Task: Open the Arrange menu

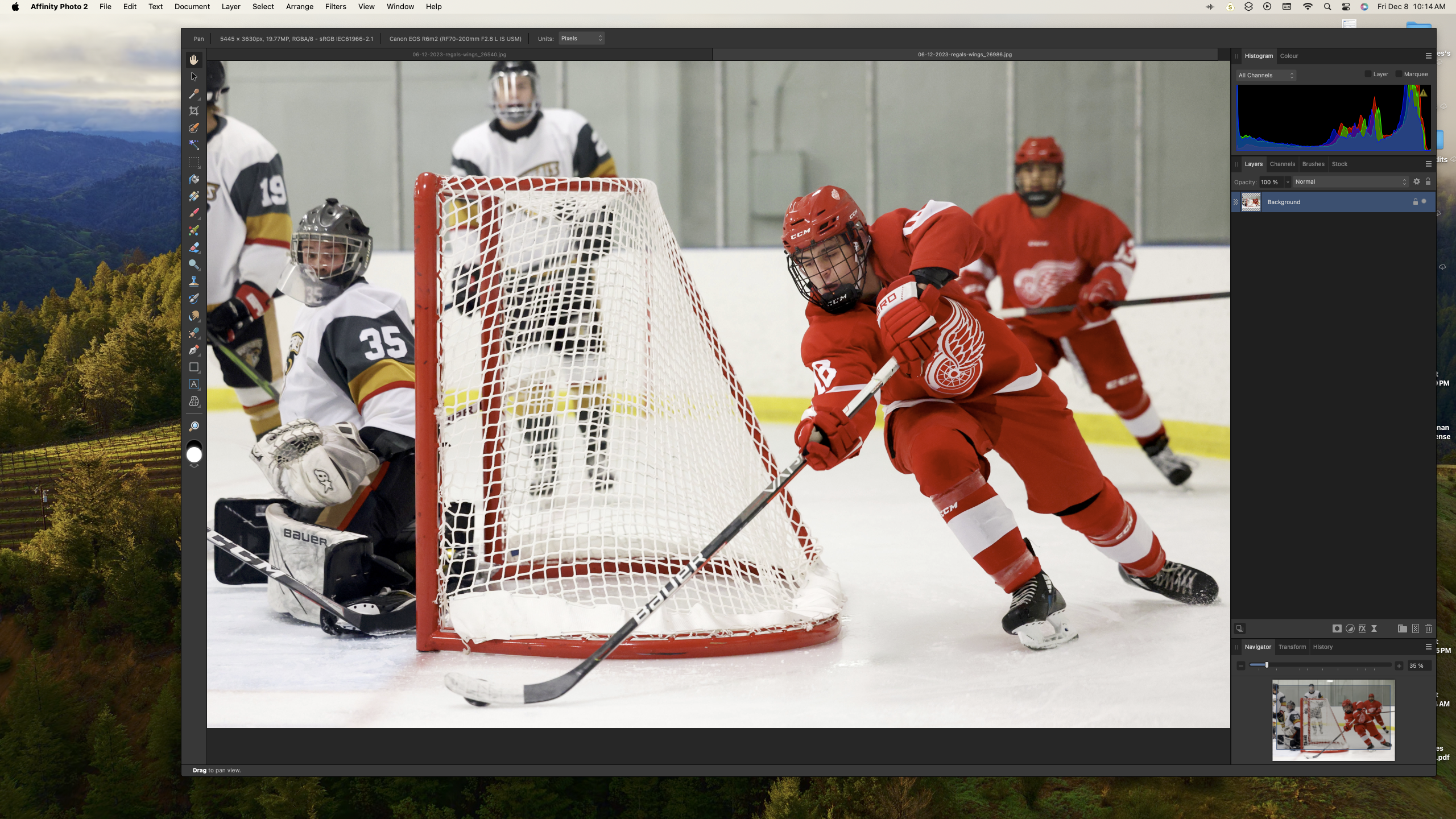Action: tap(300, 6)
